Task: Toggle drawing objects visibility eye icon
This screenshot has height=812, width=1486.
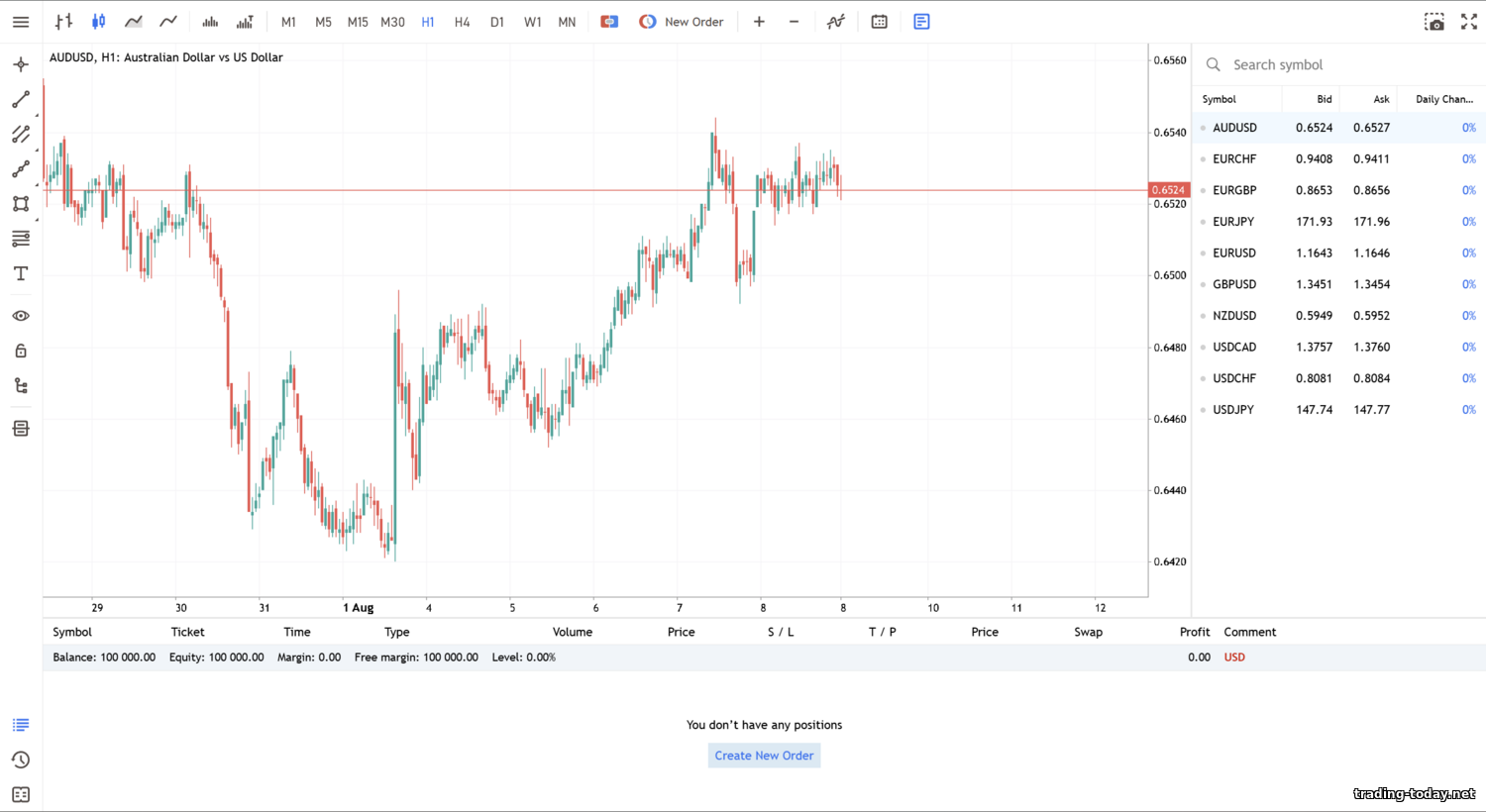Action: (x=21, y=316)
